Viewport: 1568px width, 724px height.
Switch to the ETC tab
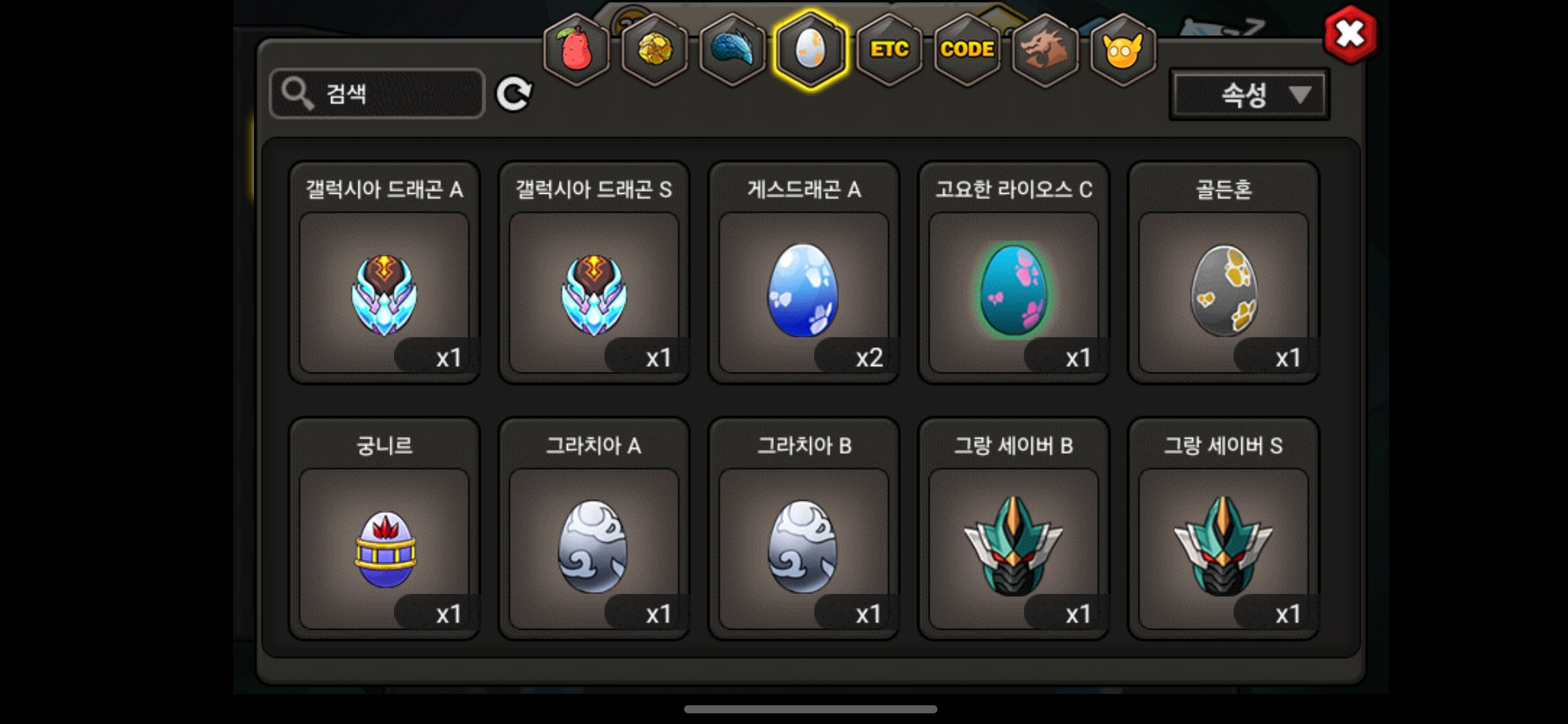889,50
